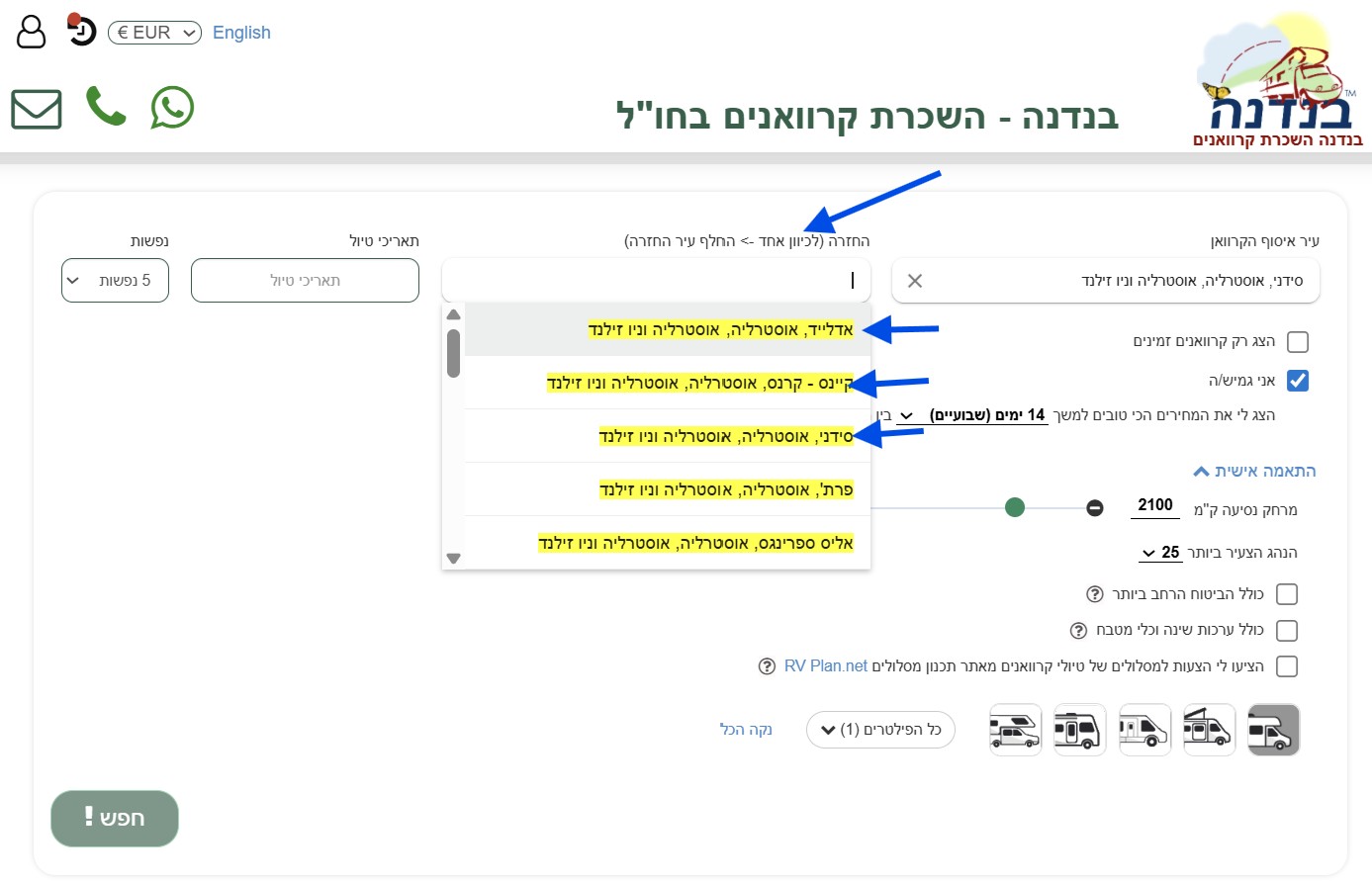Expand the '5 נפשות' passengers dropdown
Viewport: 1372px width, 882px height.
coord(115,281)
